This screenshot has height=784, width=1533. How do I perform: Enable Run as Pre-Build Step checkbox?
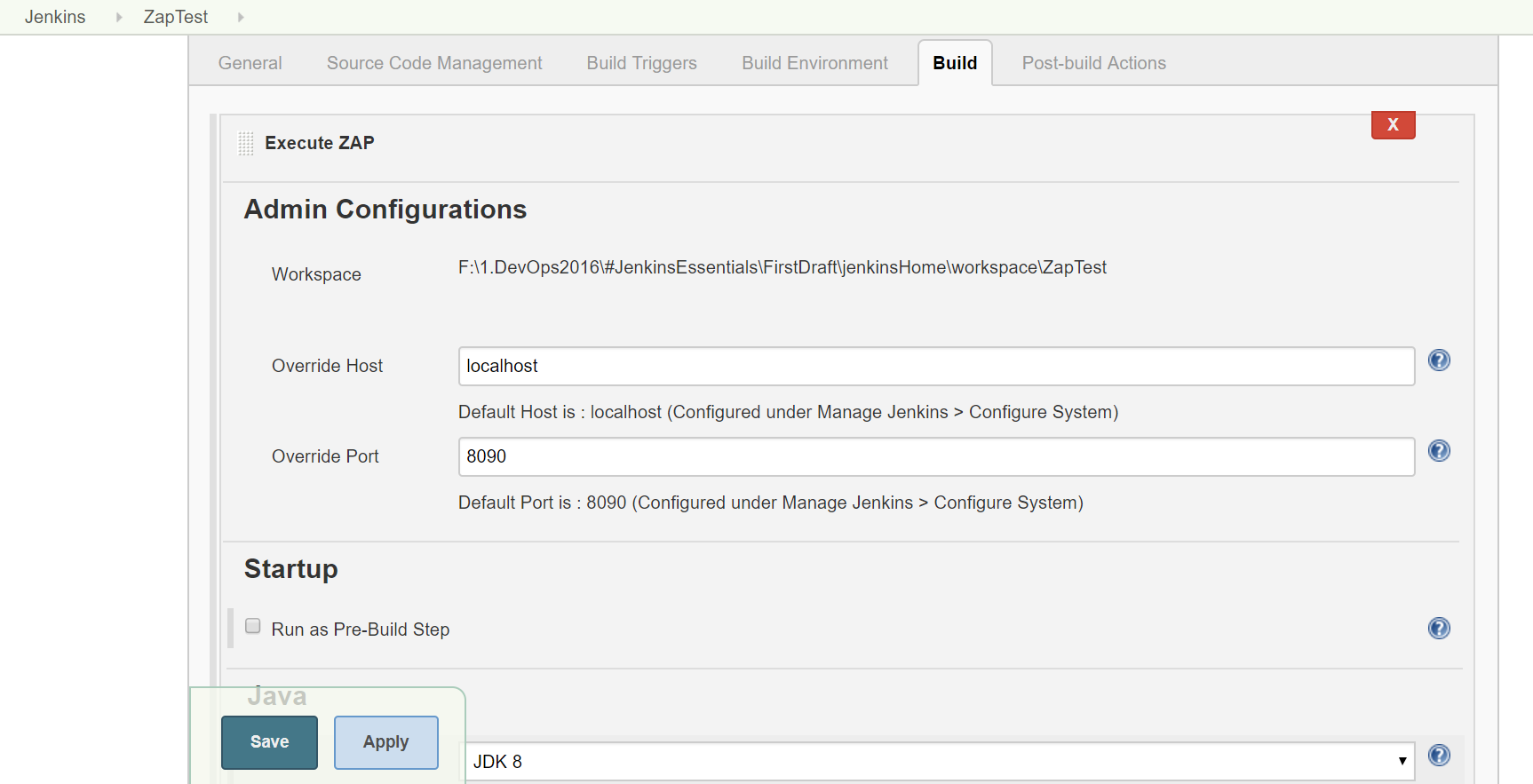[253, 626]
